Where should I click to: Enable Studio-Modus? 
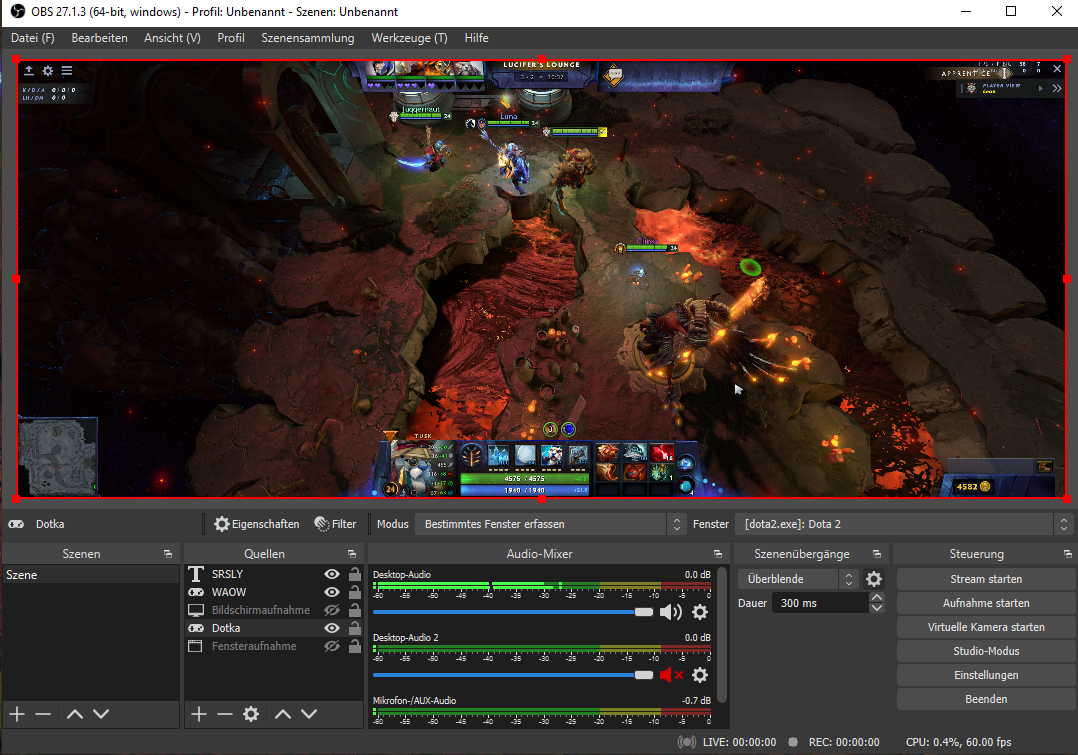click(986, 651)
